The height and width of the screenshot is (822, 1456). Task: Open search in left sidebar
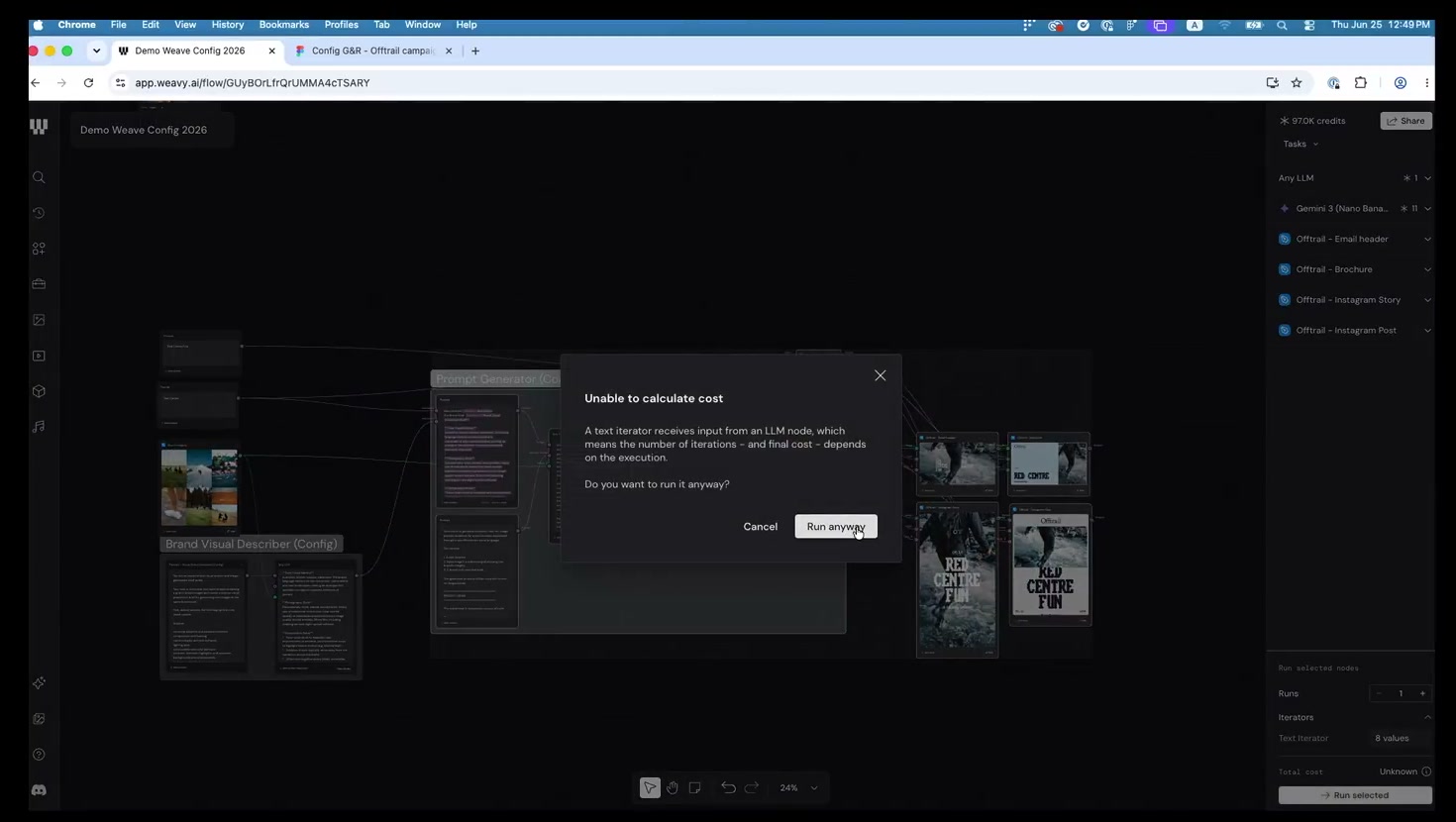click(x=39, y=177)
